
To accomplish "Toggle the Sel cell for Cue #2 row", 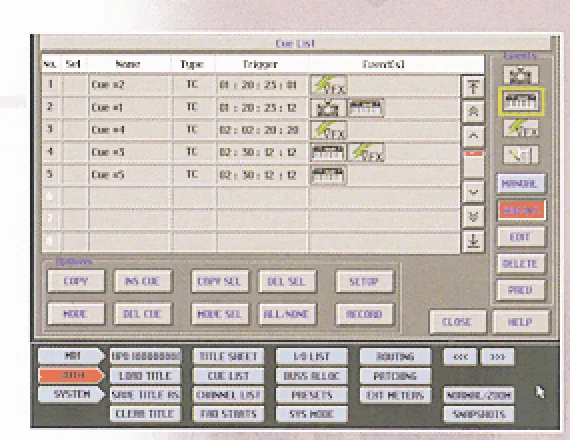I will (75, 85).
